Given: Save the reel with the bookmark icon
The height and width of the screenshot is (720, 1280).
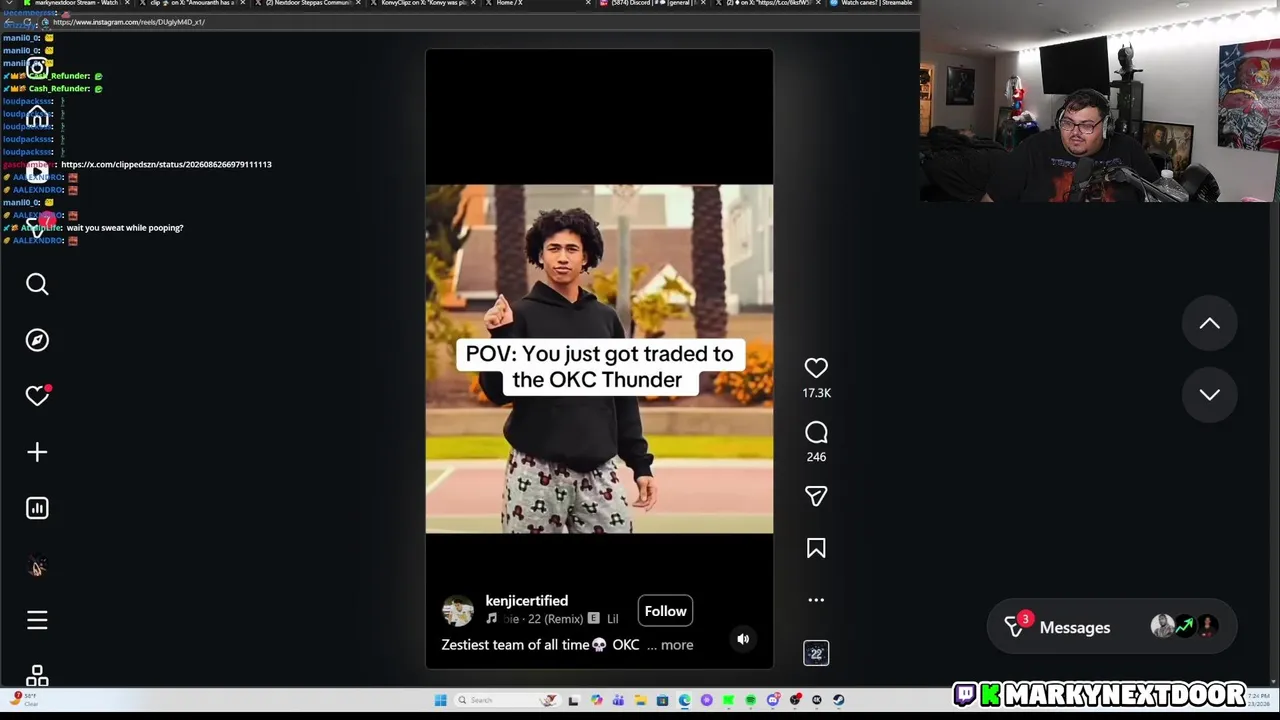Looking at the screenshot, I should point(816,548).
